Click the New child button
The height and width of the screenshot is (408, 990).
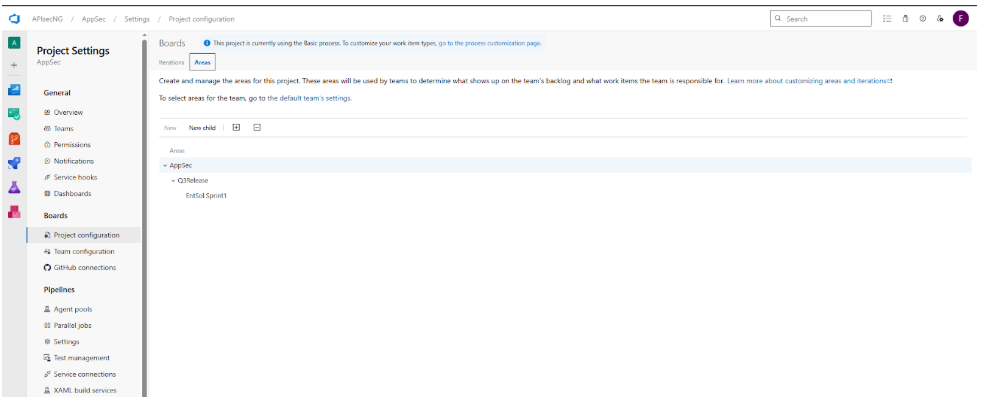[202, 128]
